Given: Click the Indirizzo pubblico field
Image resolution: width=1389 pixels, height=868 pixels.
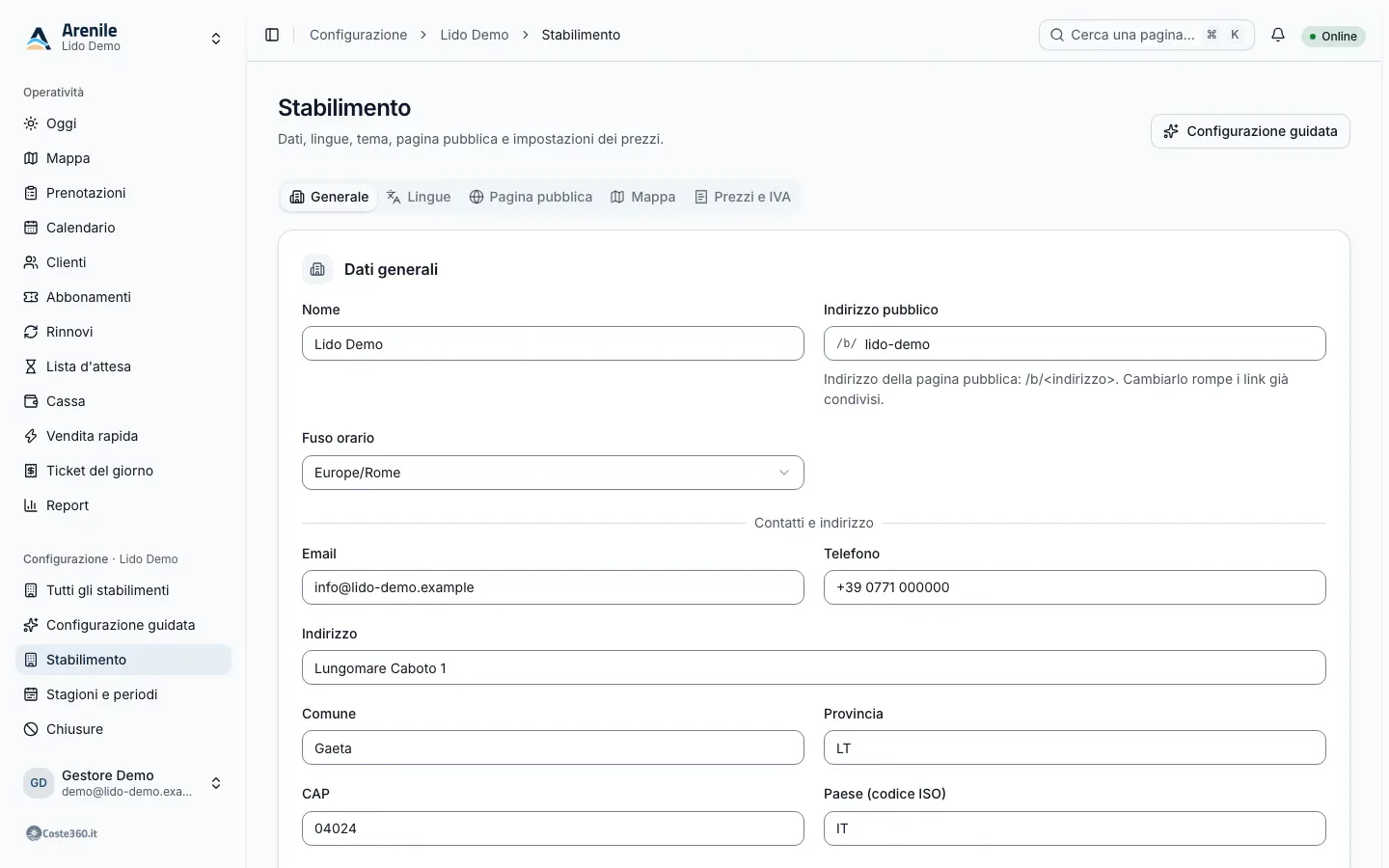Looking at the screenshot, I should click(x=1075, y=343).
